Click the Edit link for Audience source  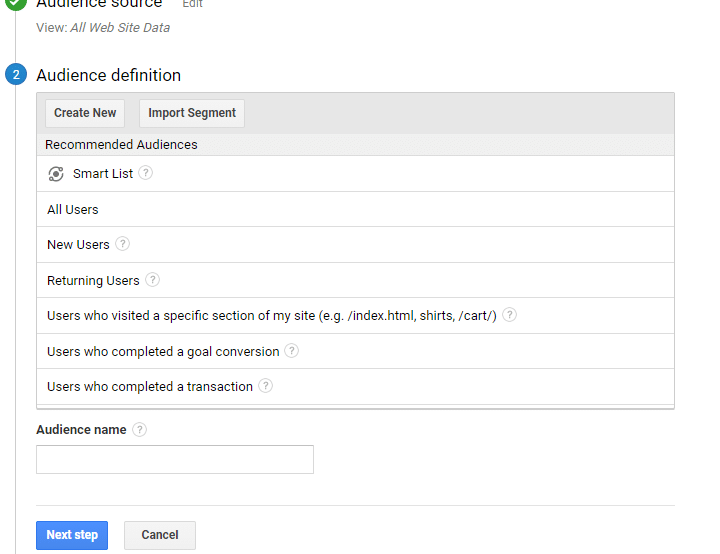pos(192,4)
